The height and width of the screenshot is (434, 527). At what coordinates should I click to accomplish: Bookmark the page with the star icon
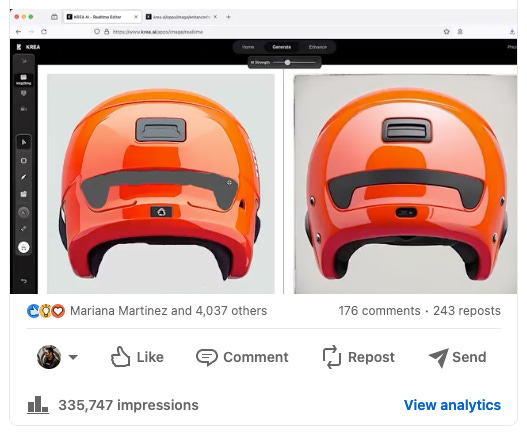[446, 32]
